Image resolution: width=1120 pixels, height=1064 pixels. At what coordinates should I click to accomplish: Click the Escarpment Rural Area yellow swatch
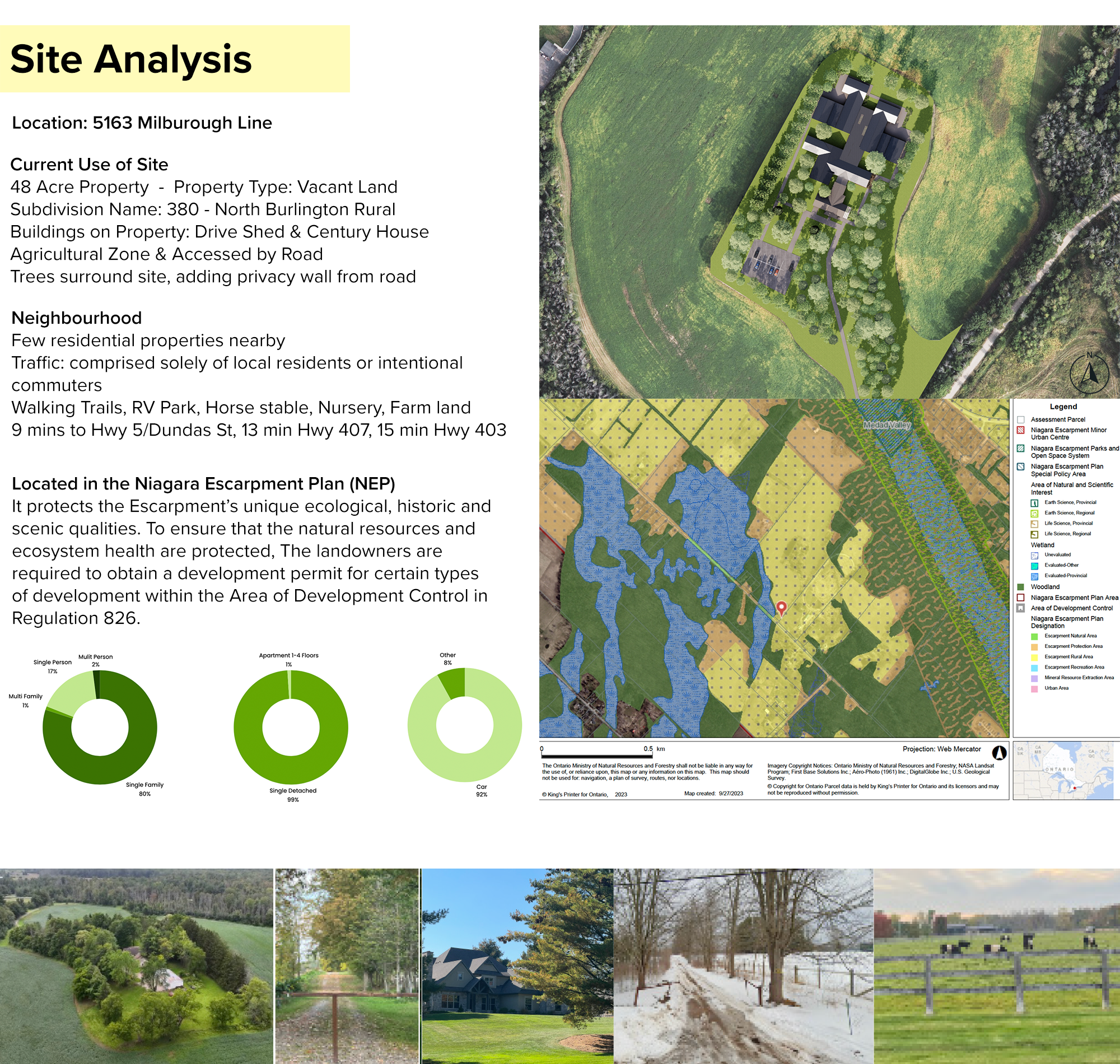click(1034, 657)
